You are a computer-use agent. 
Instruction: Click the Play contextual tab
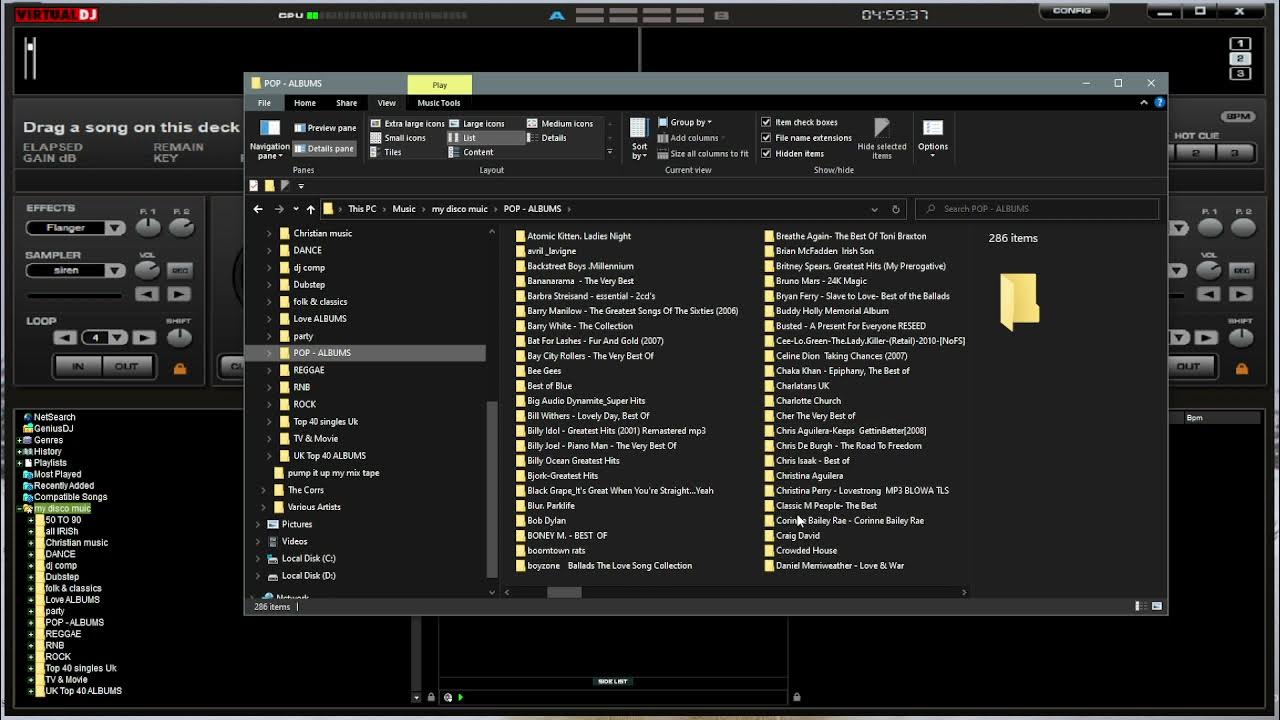(439, 85)
